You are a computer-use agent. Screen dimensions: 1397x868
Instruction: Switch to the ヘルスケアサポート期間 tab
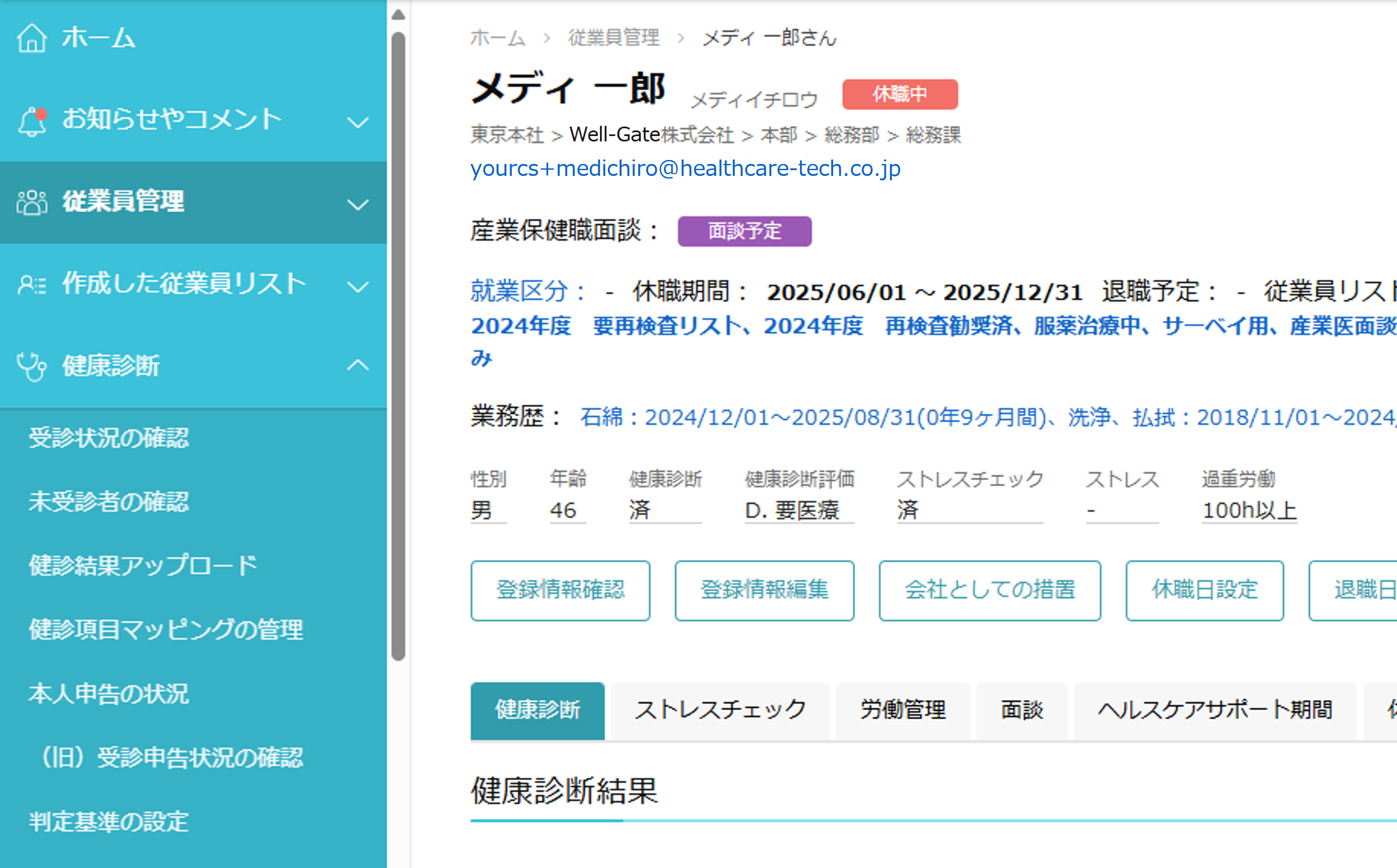coord(1215,711)
